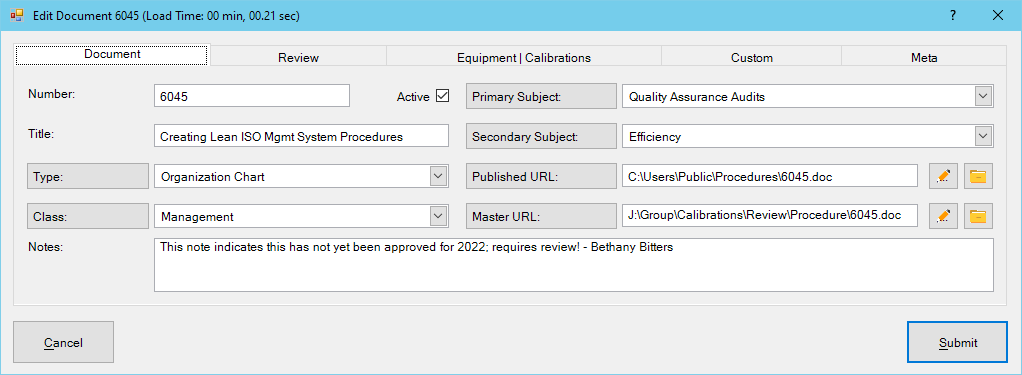Screen dimensions: 1022x375
Task: Click the Master URL label button
Action: (541, 216)
